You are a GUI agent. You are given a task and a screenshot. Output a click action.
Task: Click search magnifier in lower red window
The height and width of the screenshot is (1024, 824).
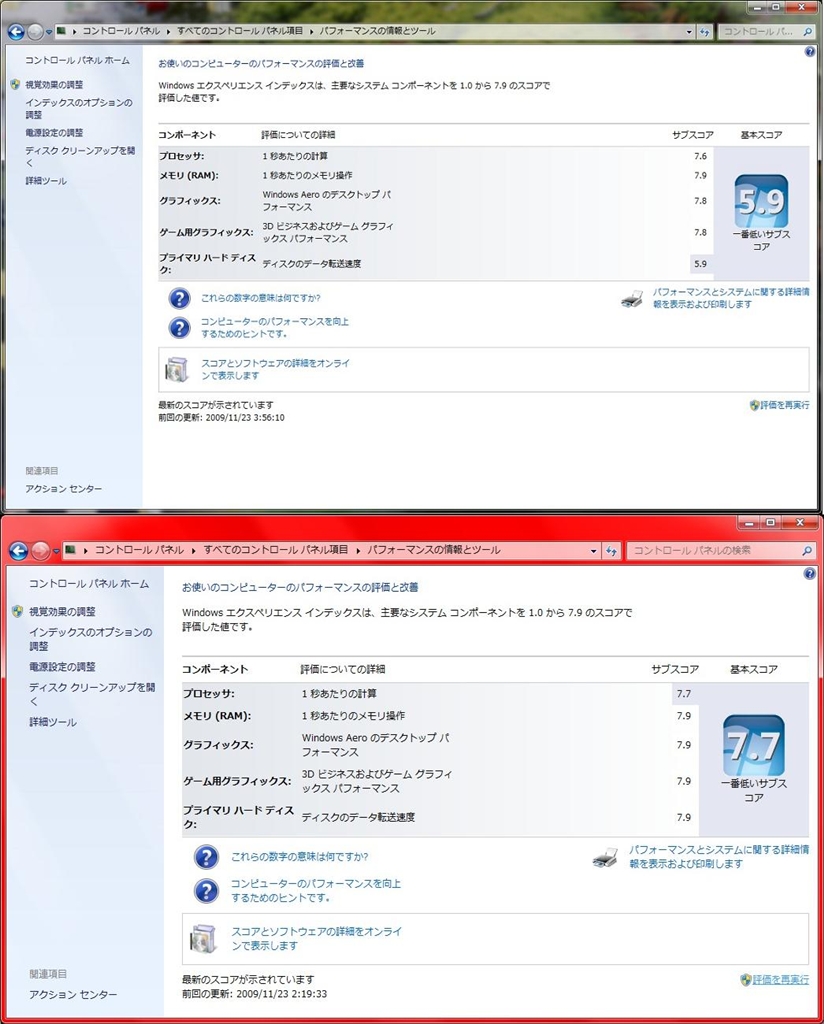coord(807,551)
